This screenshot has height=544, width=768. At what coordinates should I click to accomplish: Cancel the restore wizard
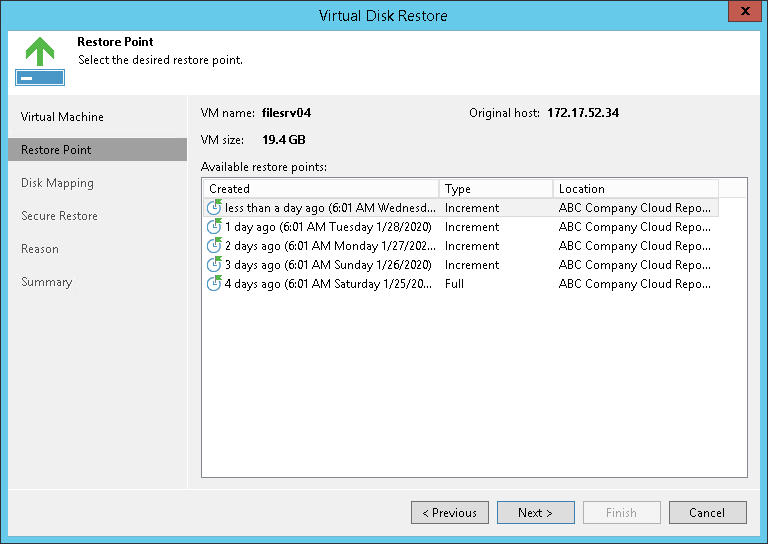pos(707,513)
